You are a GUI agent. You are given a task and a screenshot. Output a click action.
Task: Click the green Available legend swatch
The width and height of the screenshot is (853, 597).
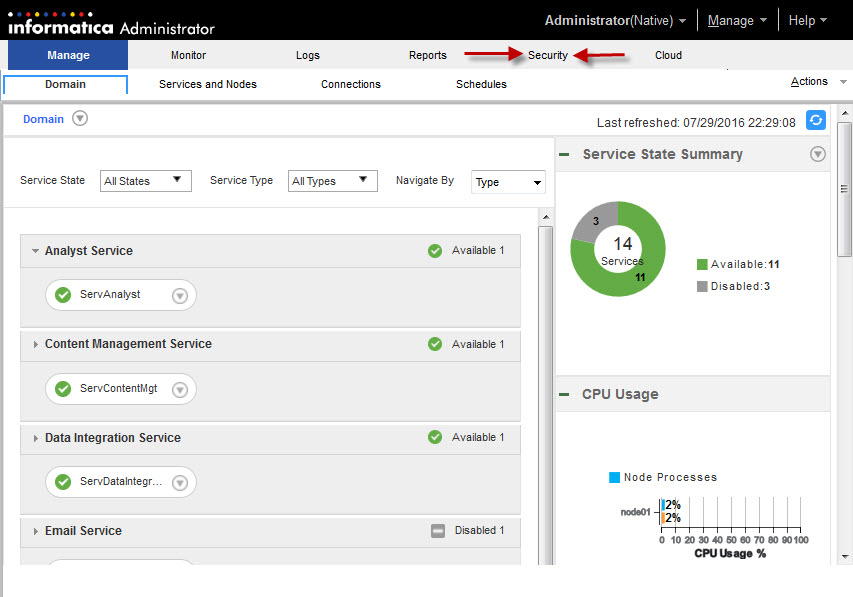pos(702,264)
